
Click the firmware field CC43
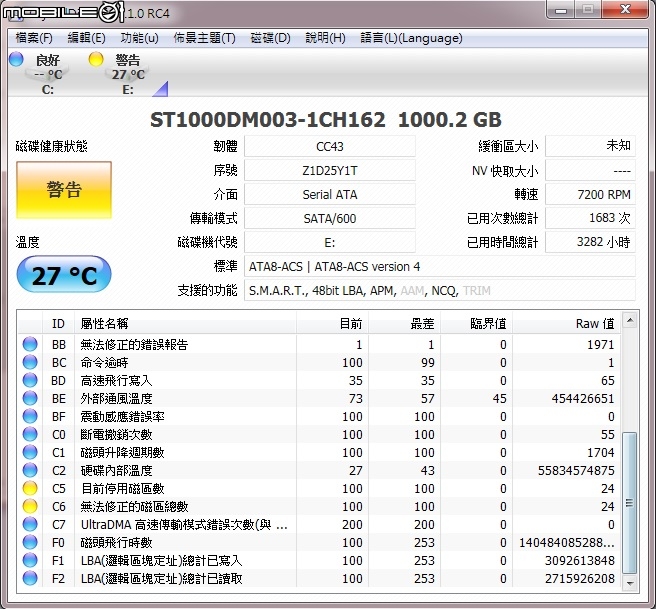click(x=330, y=146)
